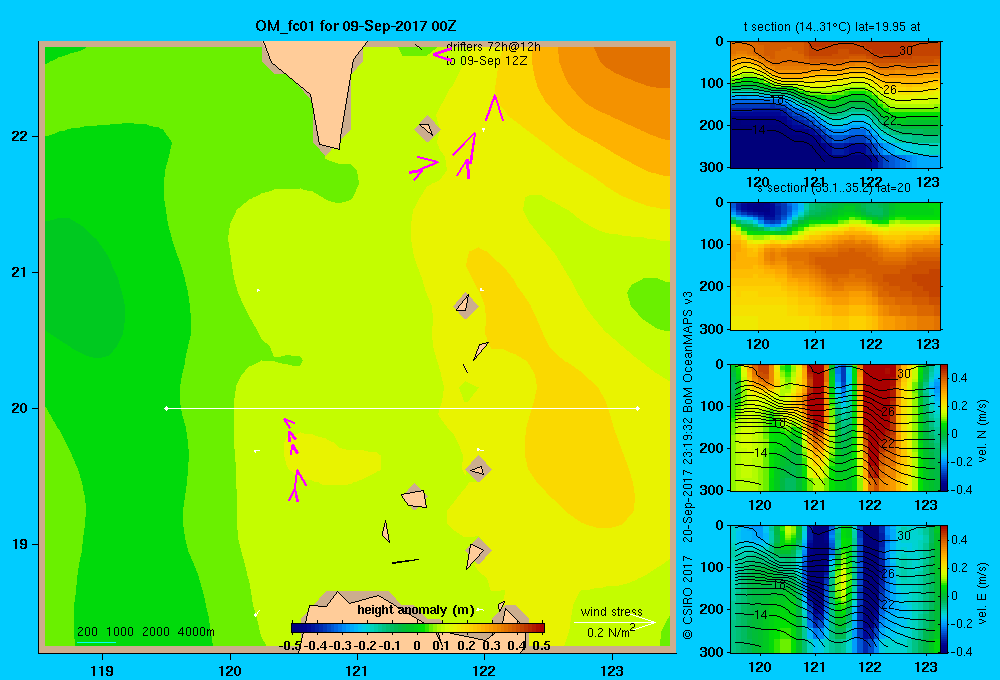The height and width of the screenshot is (680, 1000).
Task: Open the salinity section panel
Action: click(835, 266)
